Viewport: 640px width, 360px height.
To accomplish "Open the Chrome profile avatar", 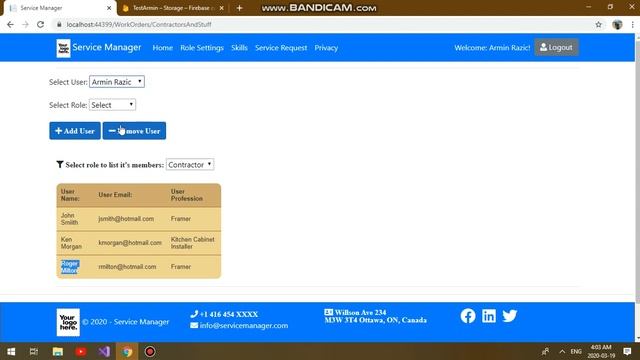I will [x=617, y=24].
